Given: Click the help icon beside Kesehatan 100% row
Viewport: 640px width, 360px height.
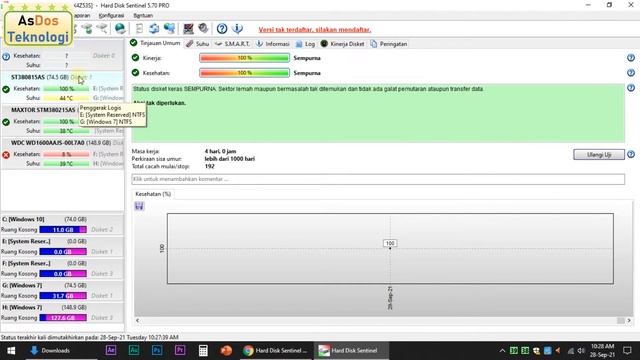Looking at the screenshot, I should 631,73.
